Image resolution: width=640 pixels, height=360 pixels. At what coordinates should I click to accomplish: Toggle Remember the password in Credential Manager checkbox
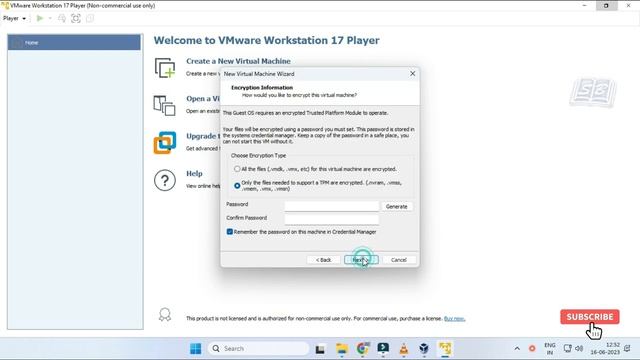tap(230, 232)
